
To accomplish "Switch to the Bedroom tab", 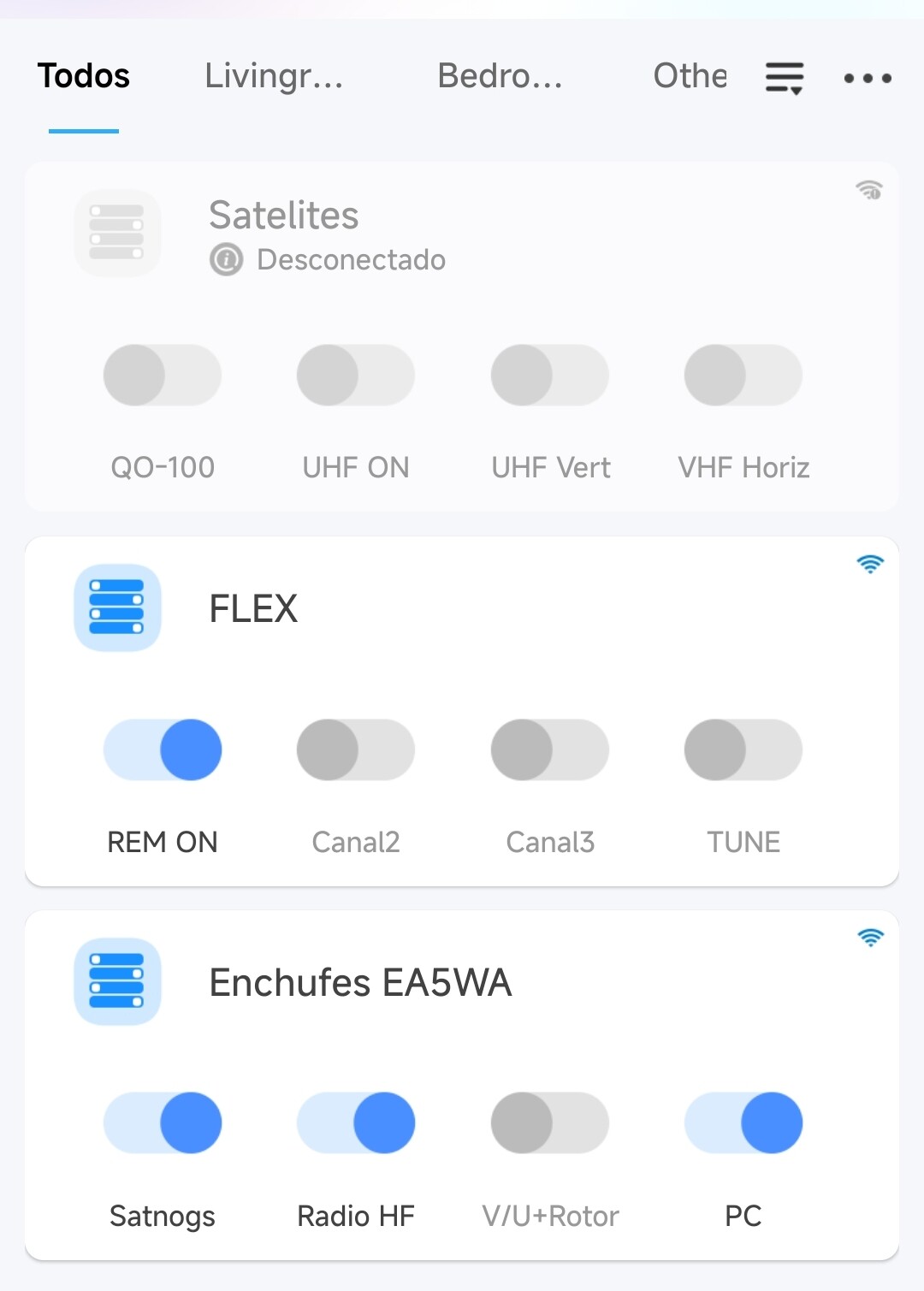I will (x=500, y=76).
